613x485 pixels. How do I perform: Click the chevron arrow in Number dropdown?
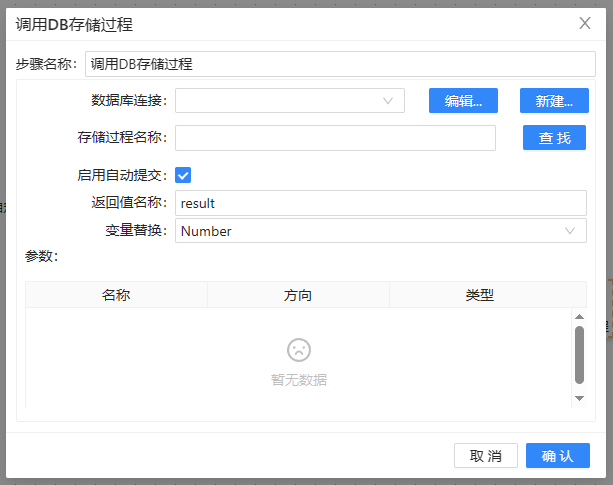point(570,231)
